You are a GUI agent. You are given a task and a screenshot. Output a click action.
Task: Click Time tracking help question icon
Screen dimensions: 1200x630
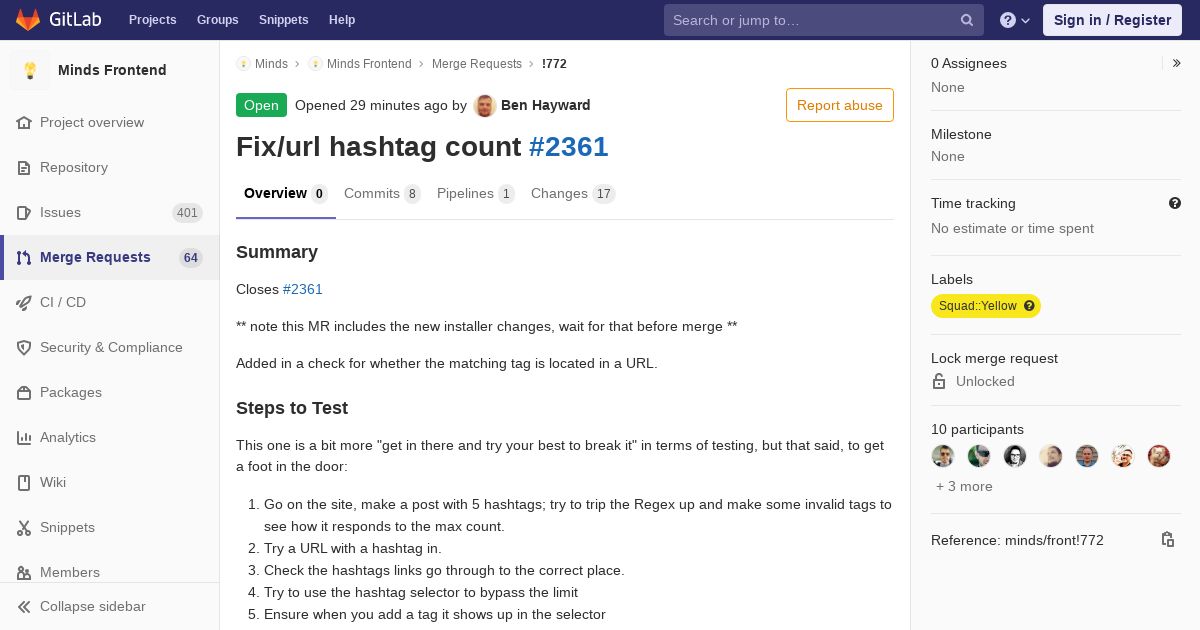click(x=1175, y=203)
